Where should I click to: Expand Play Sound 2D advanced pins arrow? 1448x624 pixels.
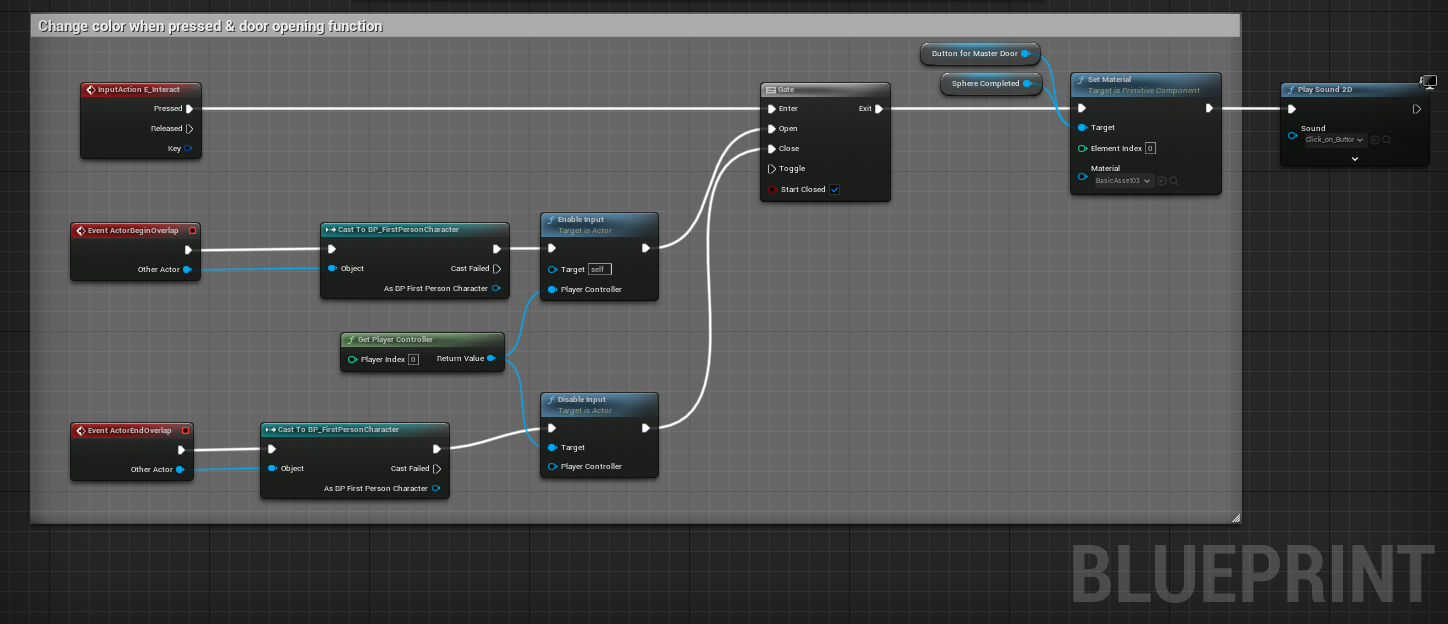[1355, 159]
